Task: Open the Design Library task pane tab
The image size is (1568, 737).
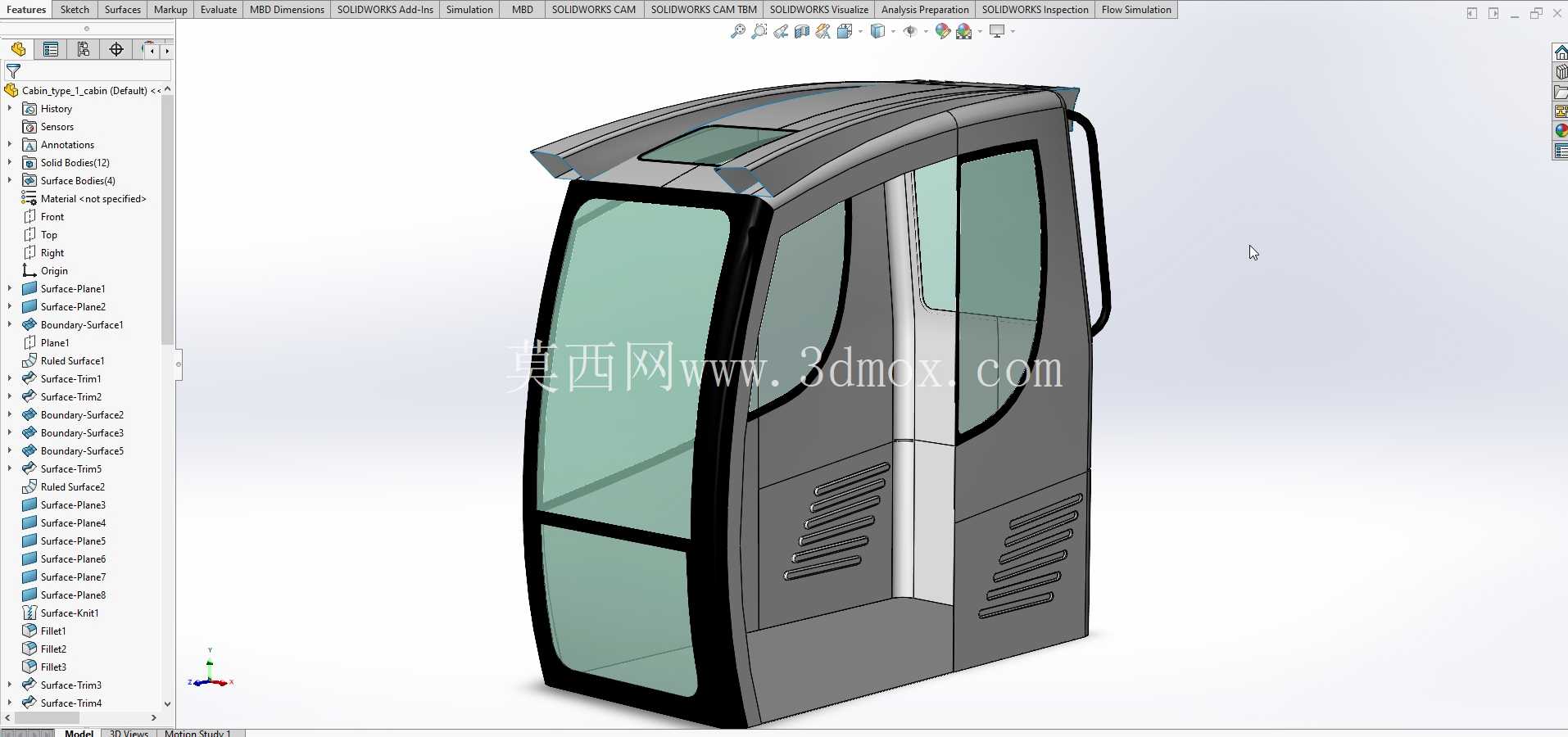Action: [1561, 72]
